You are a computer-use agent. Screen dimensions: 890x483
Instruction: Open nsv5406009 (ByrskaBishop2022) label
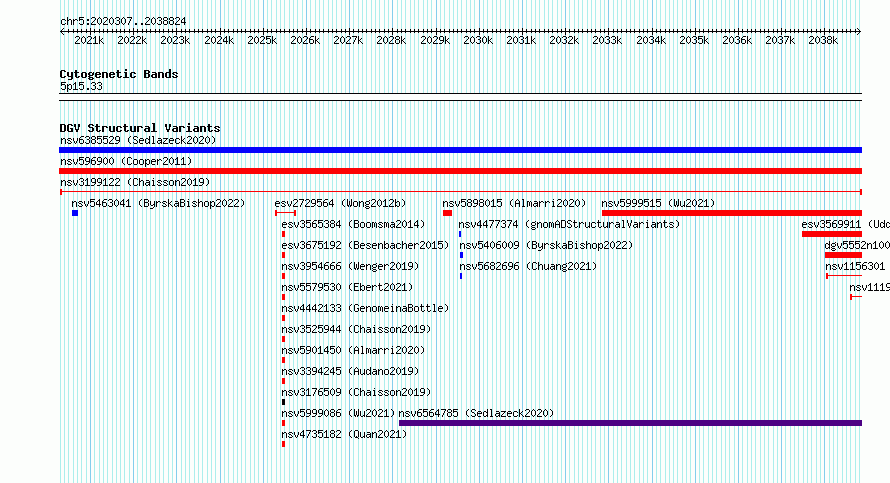(546, 245)
